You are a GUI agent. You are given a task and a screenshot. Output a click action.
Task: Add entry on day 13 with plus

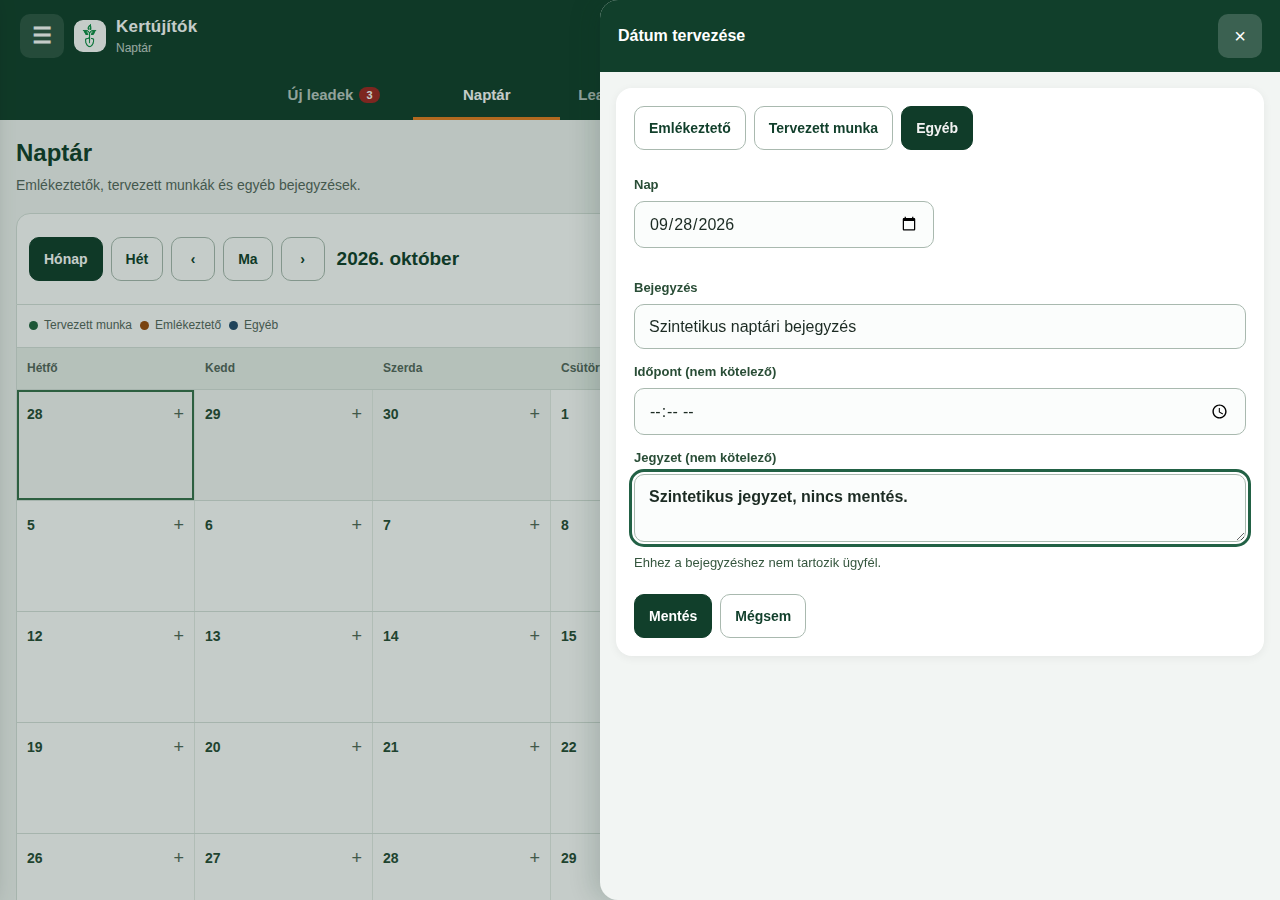pos(357,635)
